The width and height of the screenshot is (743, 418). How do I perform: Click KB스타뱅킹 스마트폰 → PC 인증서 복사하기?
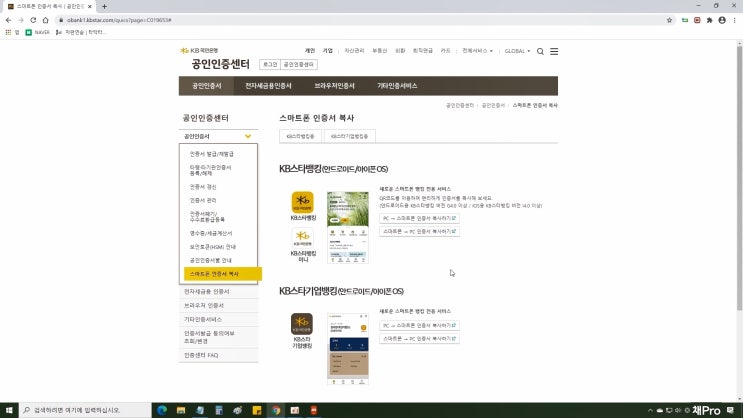point(419,231)
